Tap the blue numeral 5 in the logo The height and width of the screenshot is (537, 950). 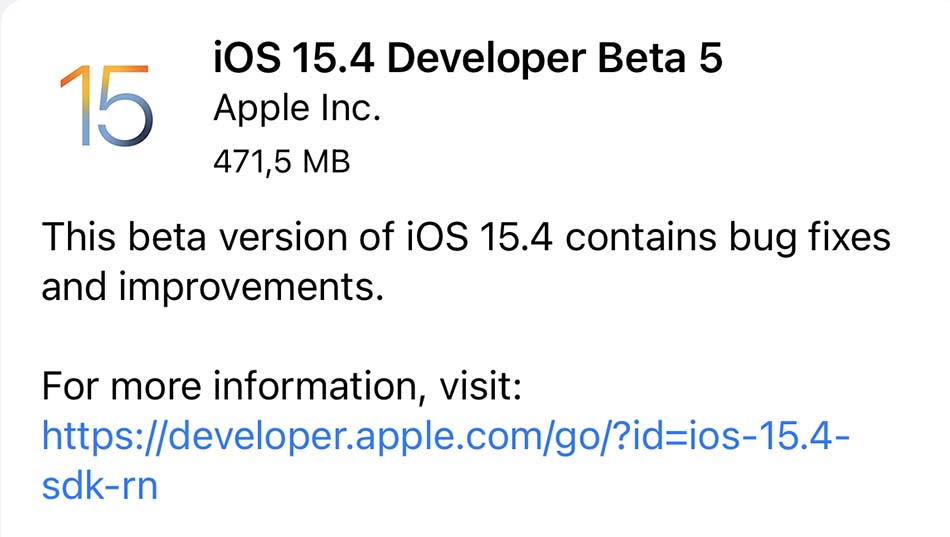point(124,105)
